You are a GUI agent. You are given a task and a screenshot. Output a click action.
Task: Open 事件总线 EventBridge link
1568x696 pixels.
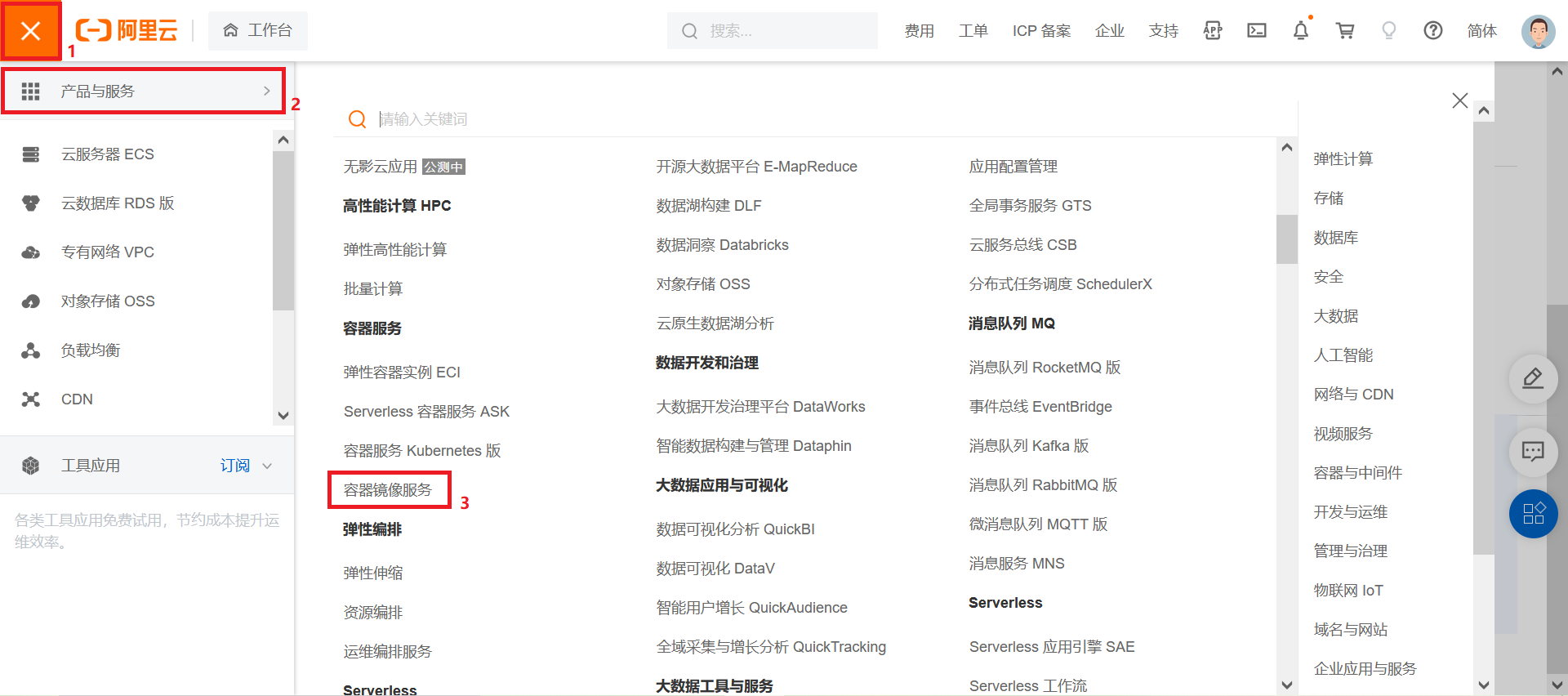1040,407
